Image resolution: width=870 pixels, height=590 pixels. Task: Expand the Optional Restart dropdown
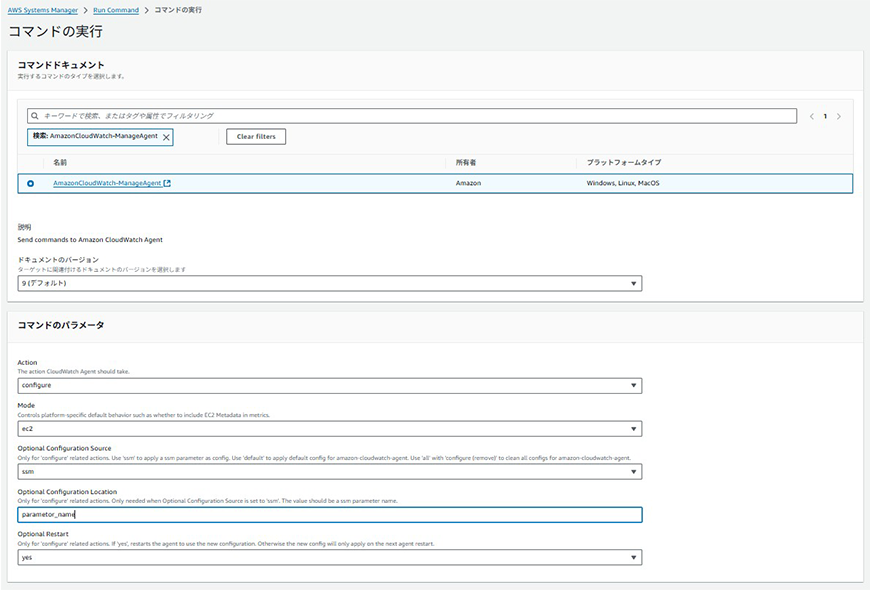click(x=330, y=557)
